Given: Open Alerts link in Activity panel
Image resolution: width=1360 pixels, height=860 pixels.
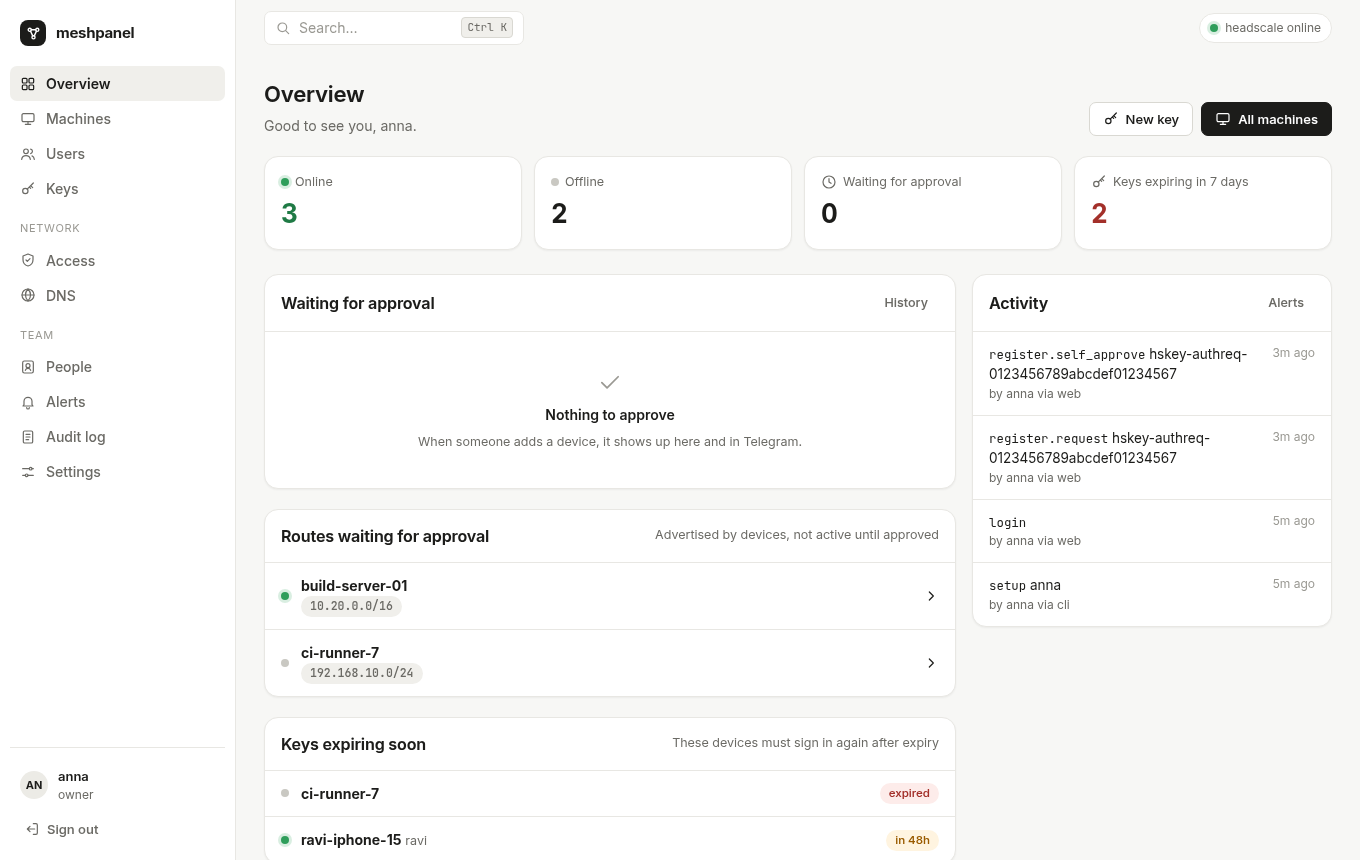Looking at the screenshot, I should point(1286,303).
